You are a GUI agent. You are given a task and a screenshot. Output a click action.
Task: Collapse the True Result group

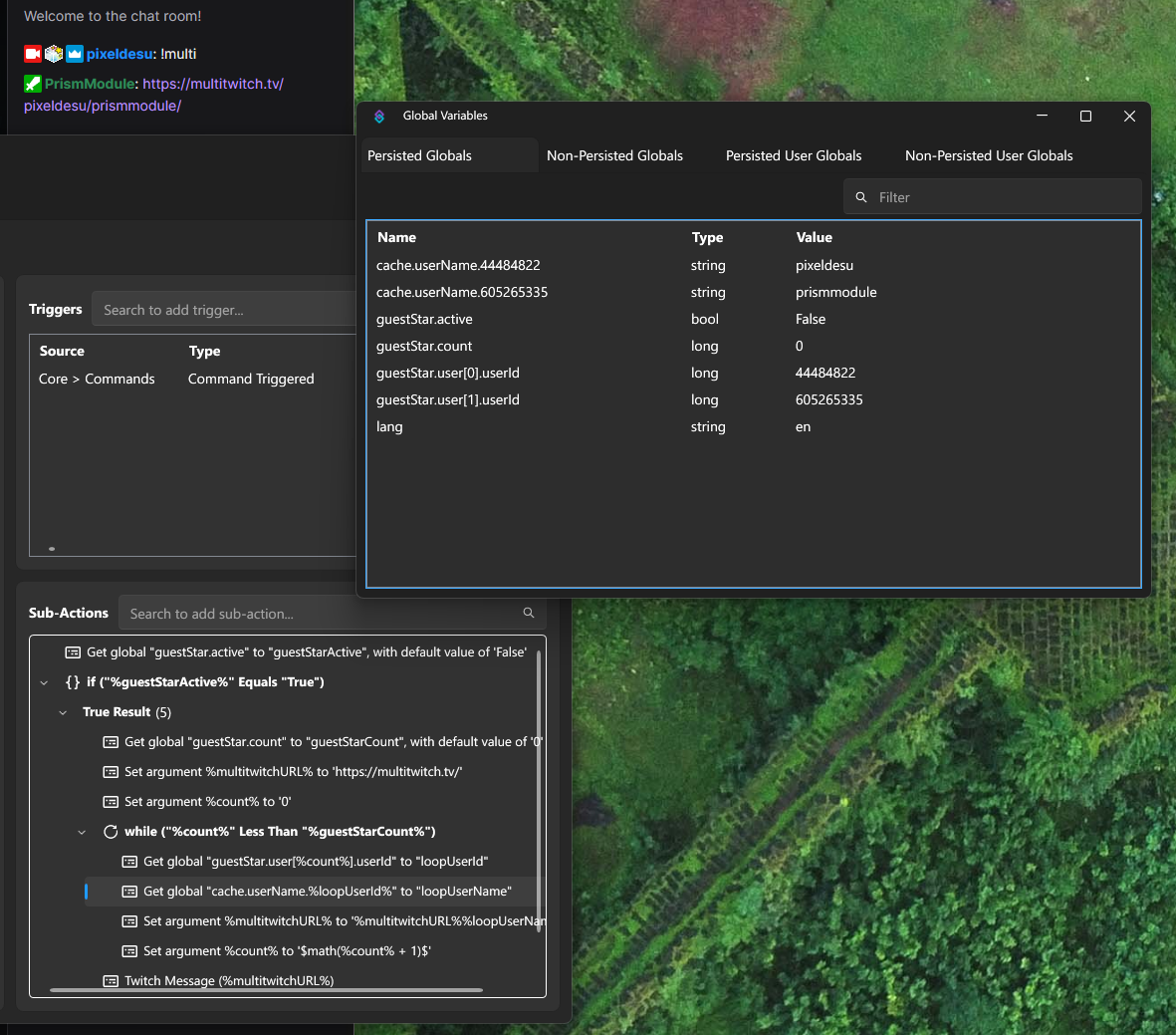pyautogui.click(x=63, y=712)
